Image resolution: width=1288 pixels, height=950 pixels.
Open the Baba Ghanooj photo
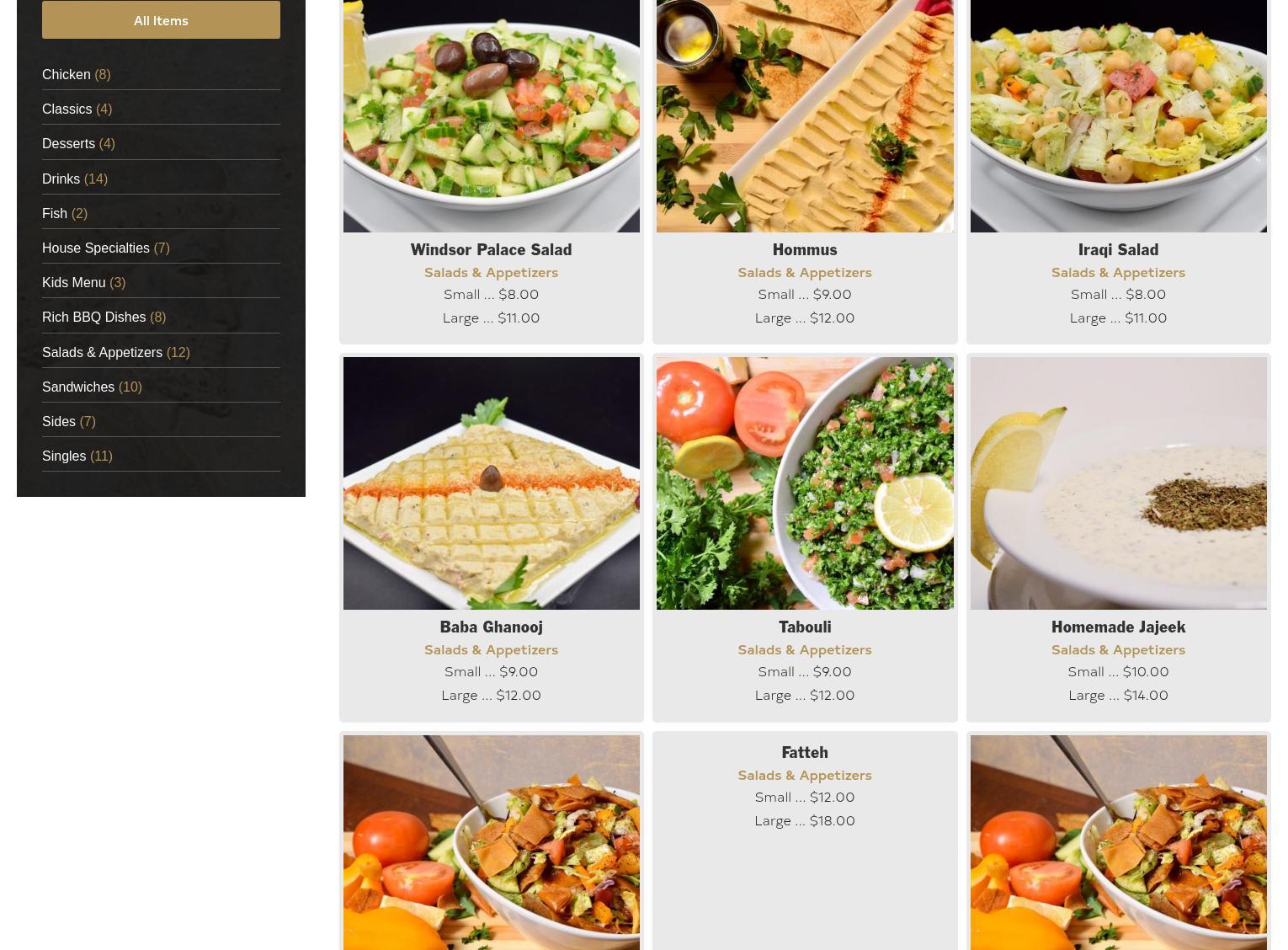tap(492, 483)
